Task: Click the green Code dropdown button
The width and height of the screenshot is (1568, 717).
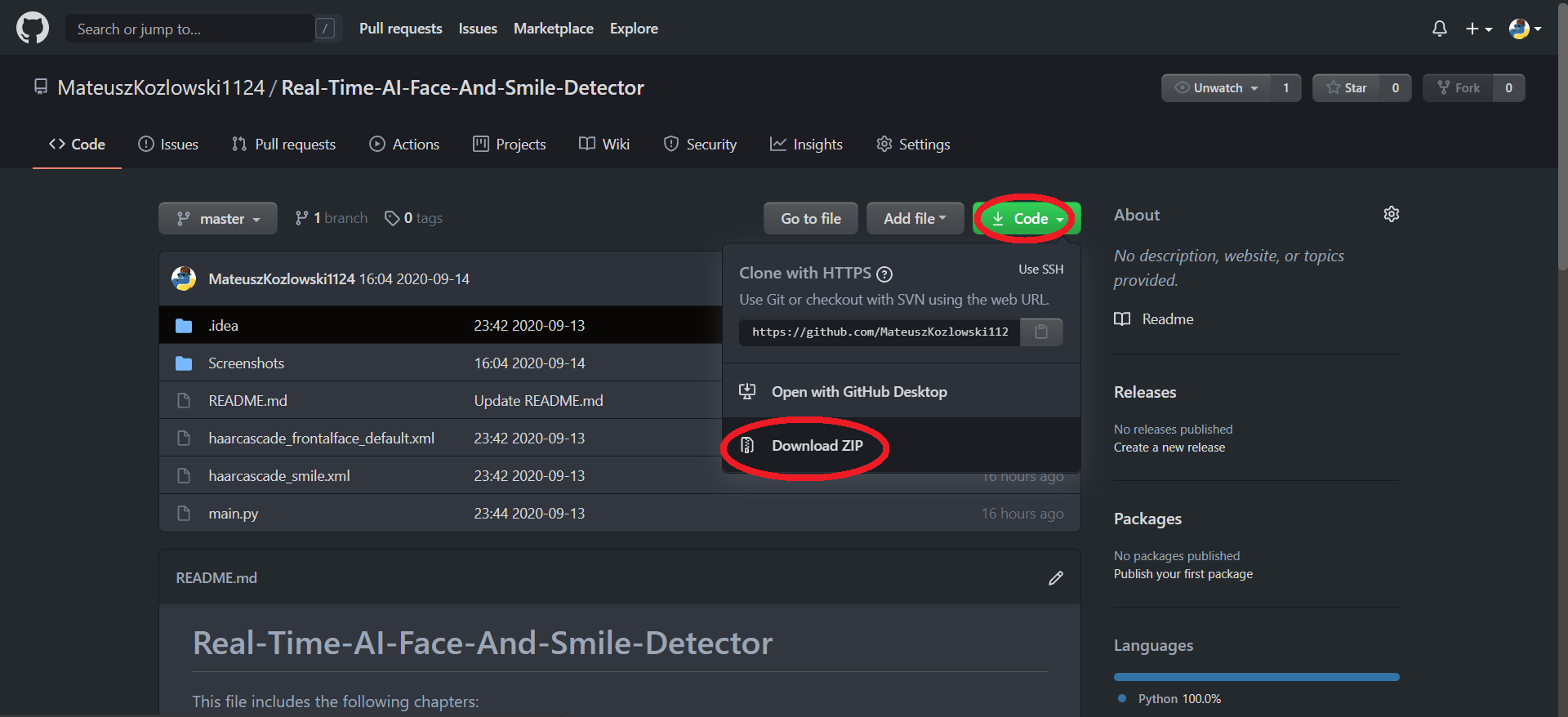Action: click(x=1027, y=218)
